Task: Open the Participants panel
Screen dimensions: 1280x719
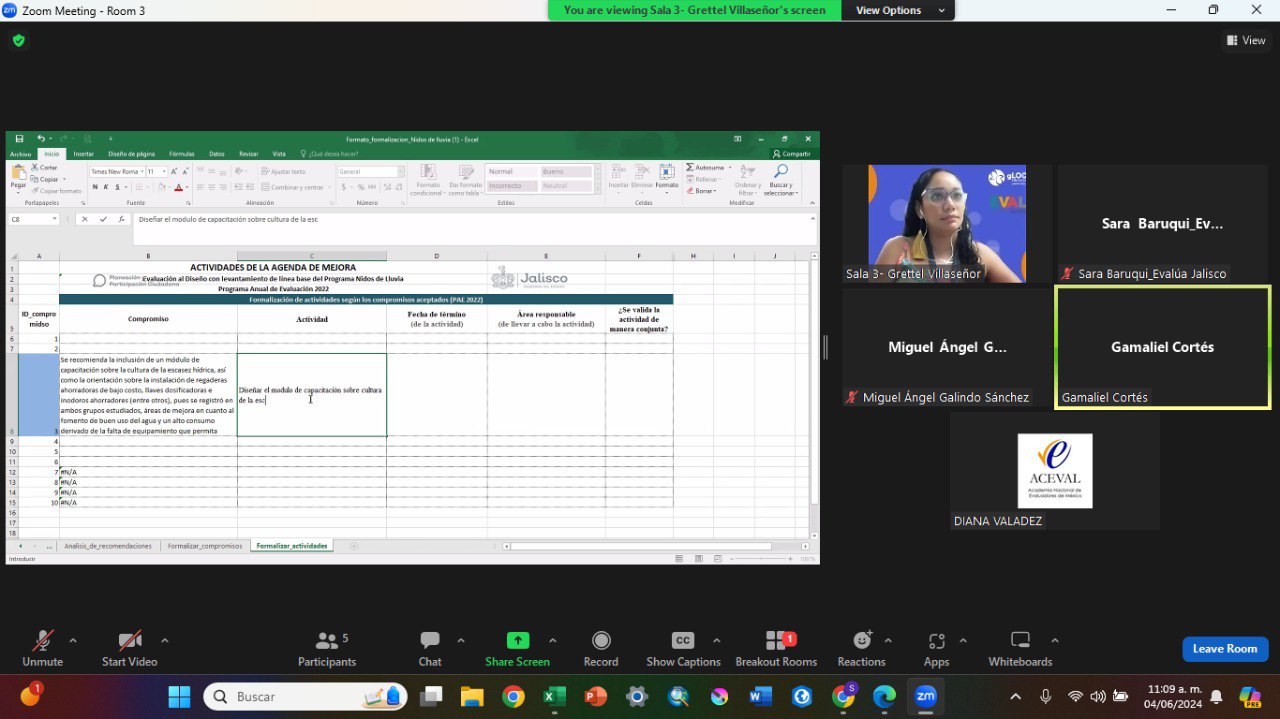Action: (x=326, y=648)
